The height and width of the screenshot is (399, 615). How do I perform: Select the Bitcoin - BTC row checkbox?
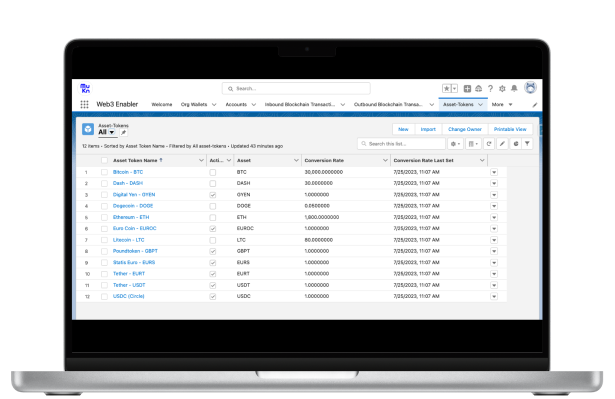click(104, 172)
